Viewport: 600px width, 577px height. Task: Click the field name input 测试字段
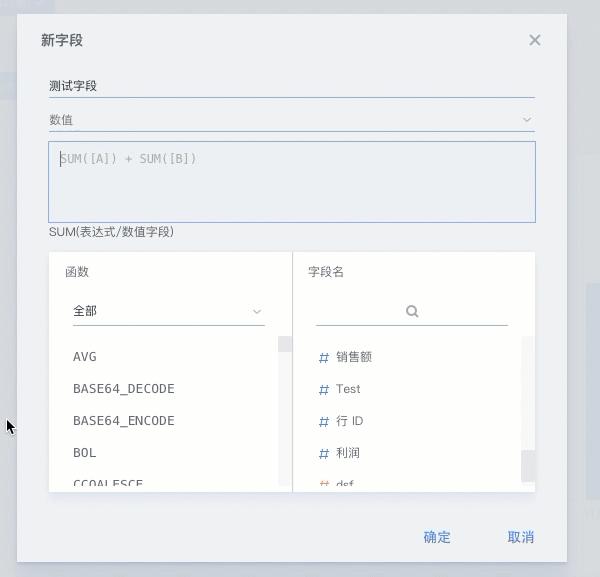291,86
